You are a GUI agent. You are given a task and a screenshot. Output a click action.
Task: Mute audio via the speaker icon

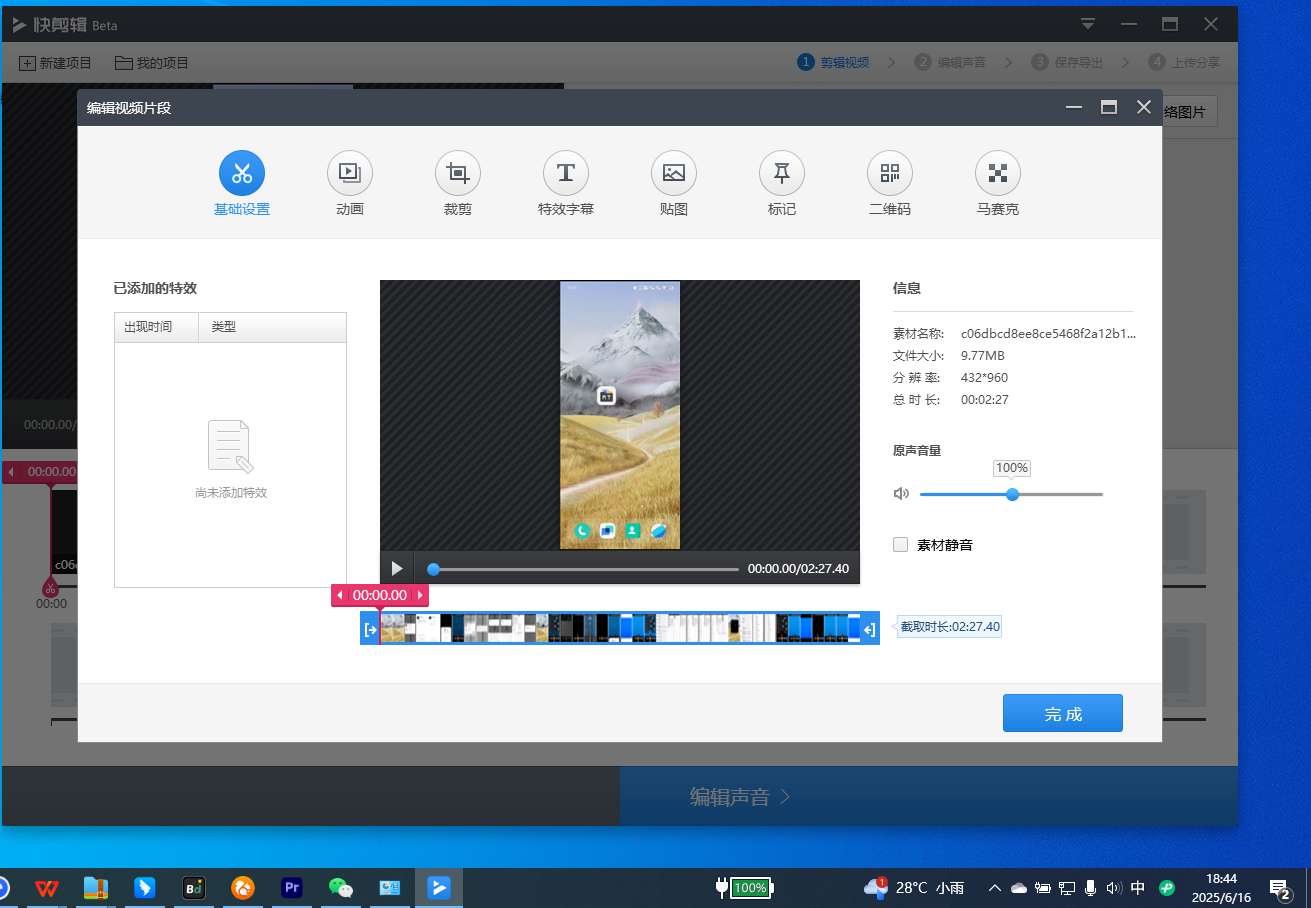tap(901, 494)
